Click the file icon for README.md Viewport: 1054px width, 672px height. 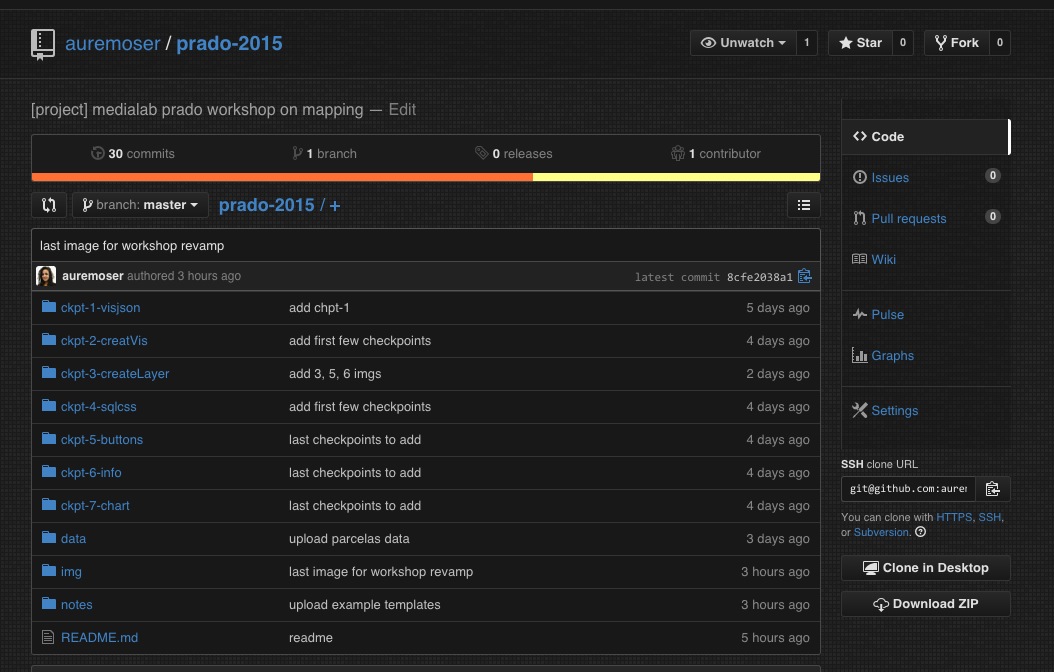tap(48, 637)
